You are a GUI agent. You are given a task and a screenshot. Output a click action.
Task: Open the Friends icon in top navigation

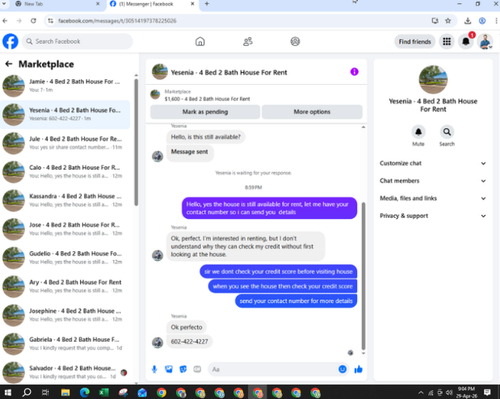click(x=248, y=41)
